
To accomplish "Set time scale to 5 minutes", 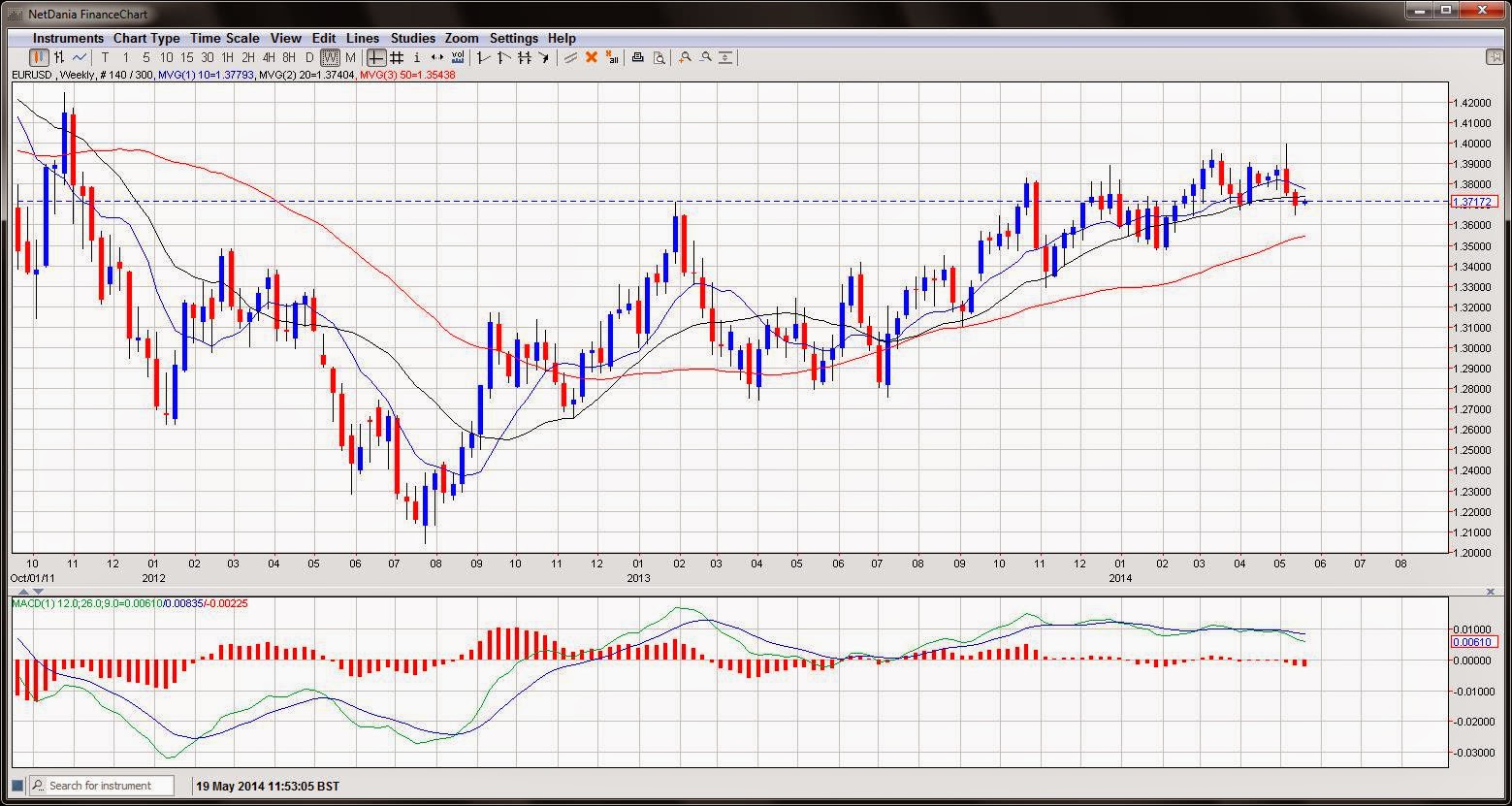I will (x=145, y=57).
